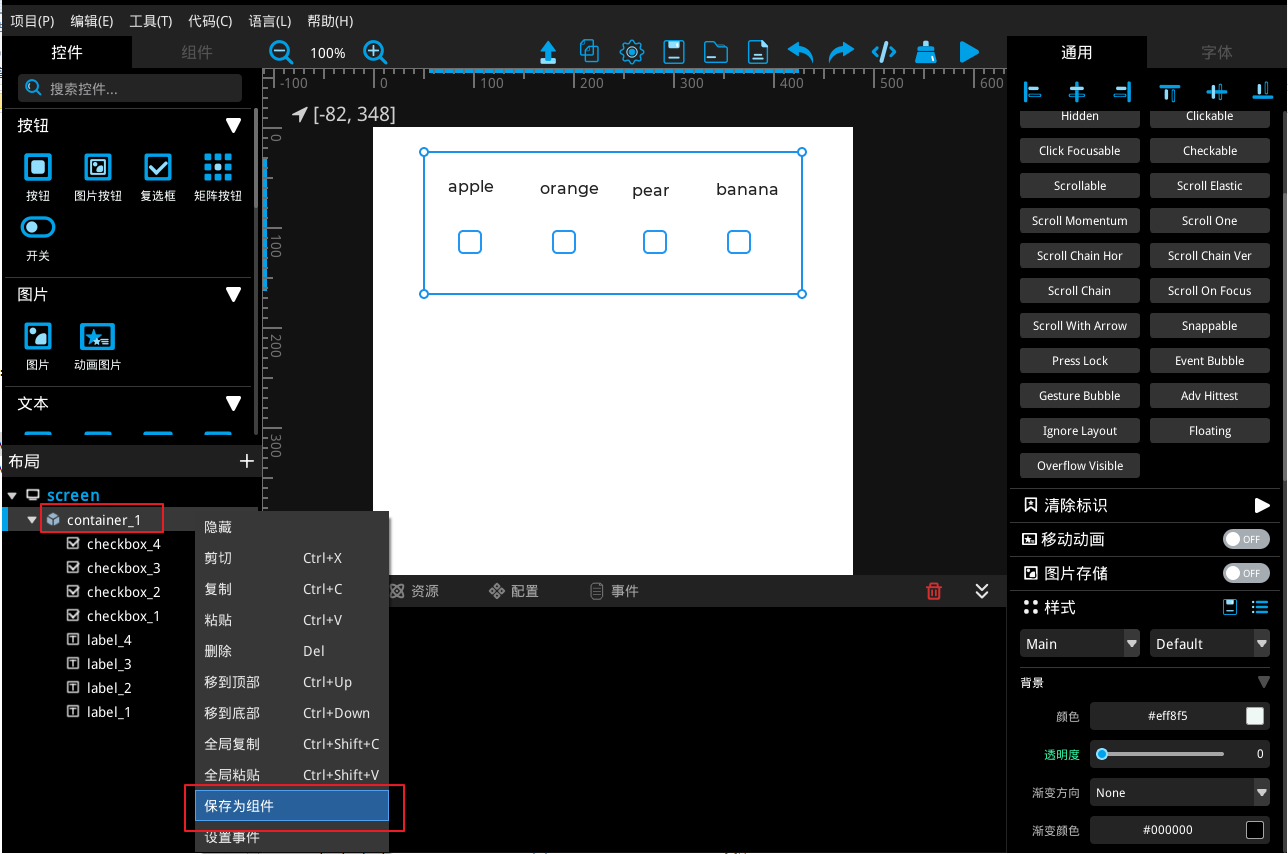Open gradient color swatch #000000
The width and height of the screenshot is (1288, 854).
(1255, 830)
